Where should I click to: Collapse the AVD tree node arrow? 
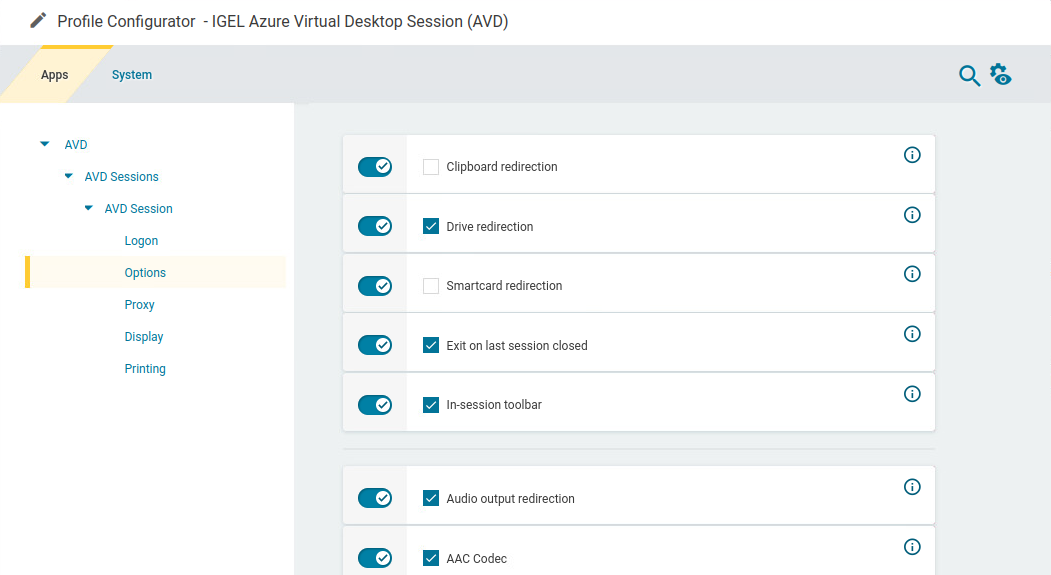tap(44, 144)
